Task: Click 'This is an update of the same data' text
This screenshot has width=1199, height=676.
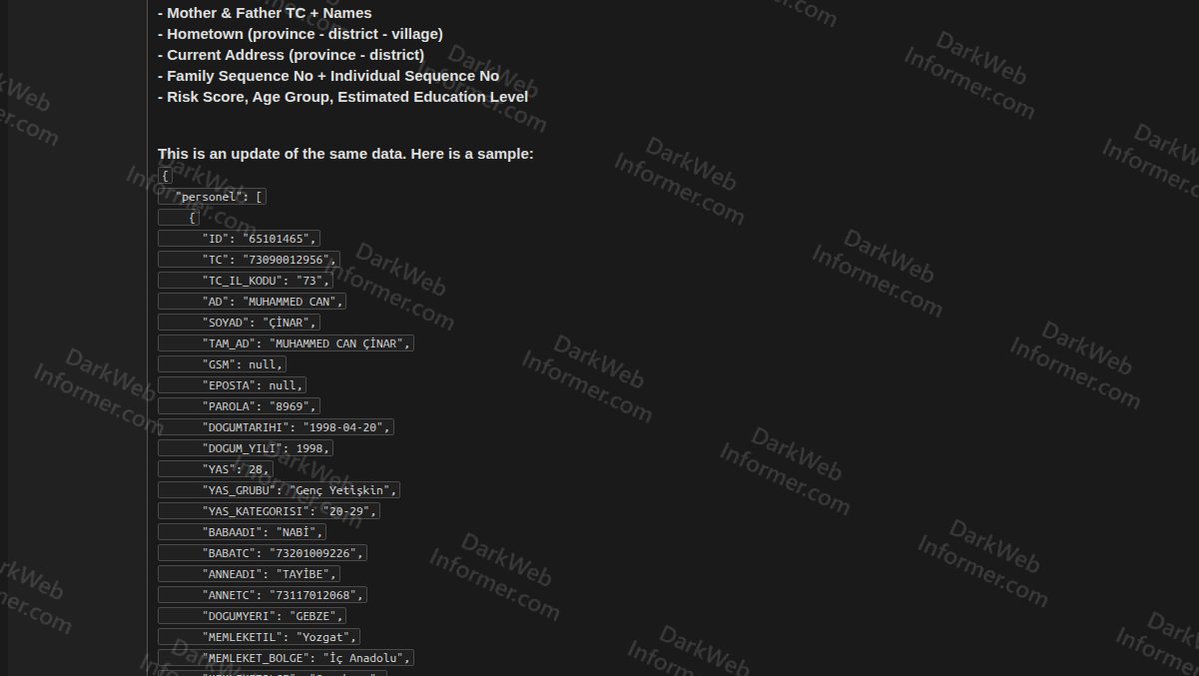Action: pos(346,154)
